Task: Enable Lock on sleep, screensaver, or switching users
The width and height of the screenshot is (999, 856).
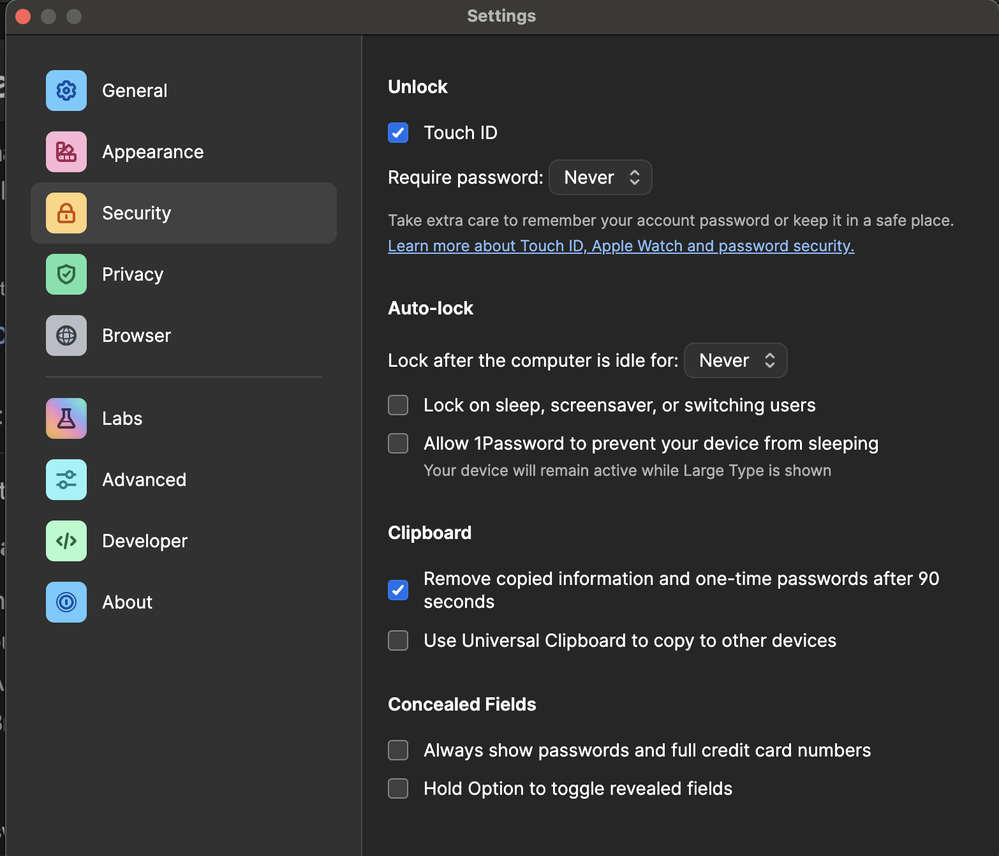Action: pyautogui.click(x=398, y=405)
